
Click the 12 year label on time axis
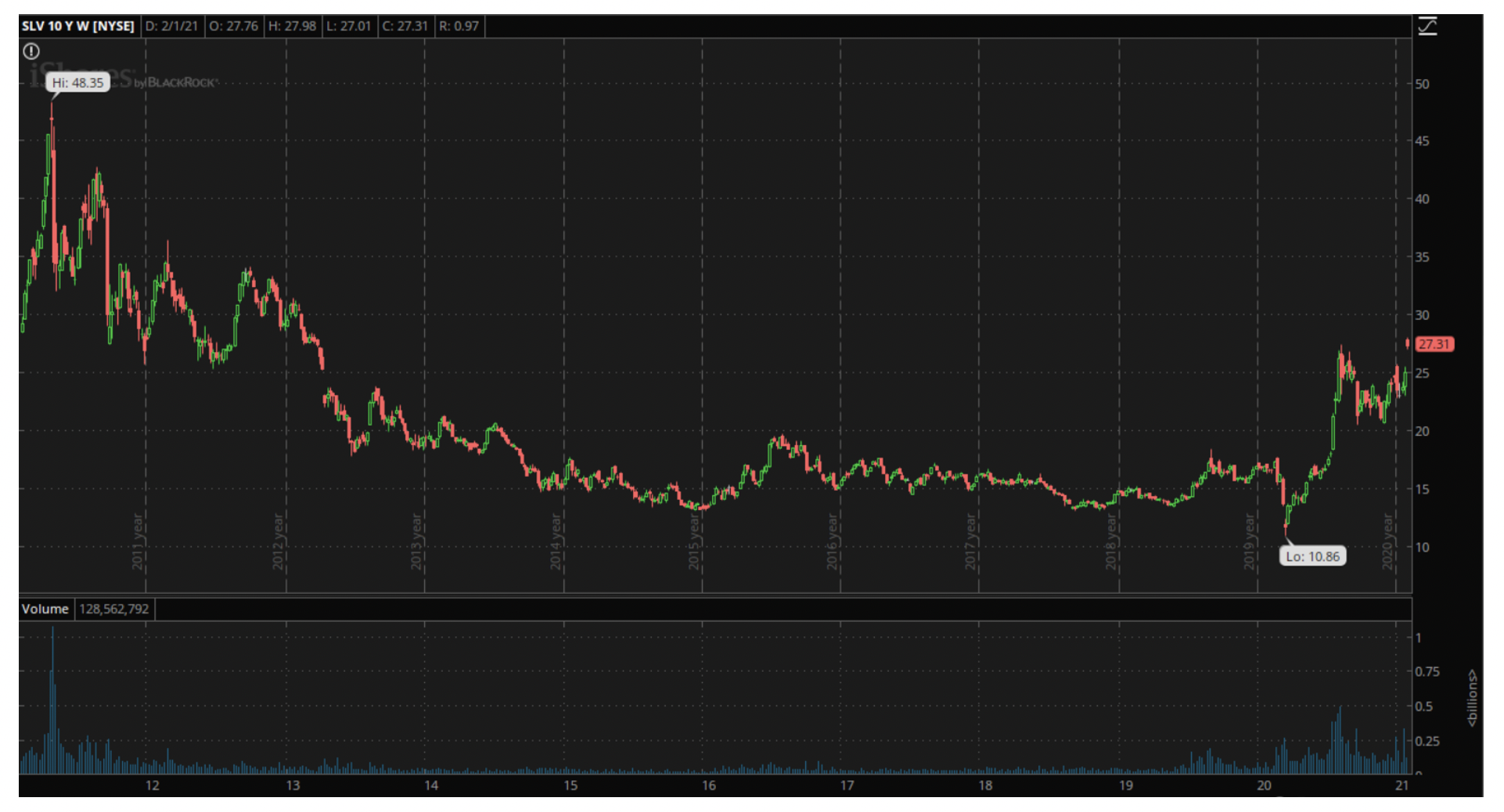coord(152,785)
